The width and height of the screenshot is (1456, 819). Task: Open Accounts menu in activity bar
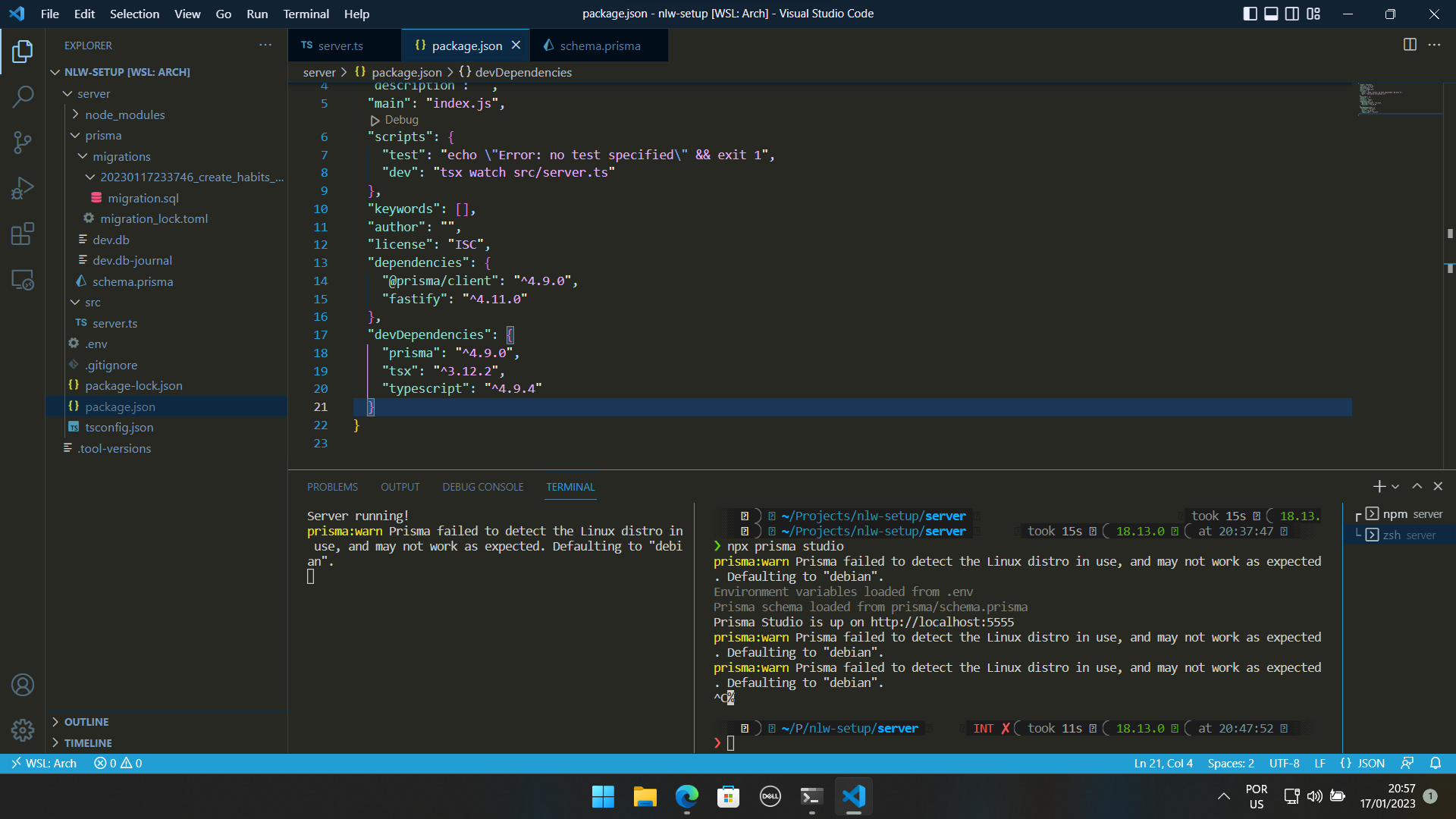pyautogui.click(x=23, y=685)
